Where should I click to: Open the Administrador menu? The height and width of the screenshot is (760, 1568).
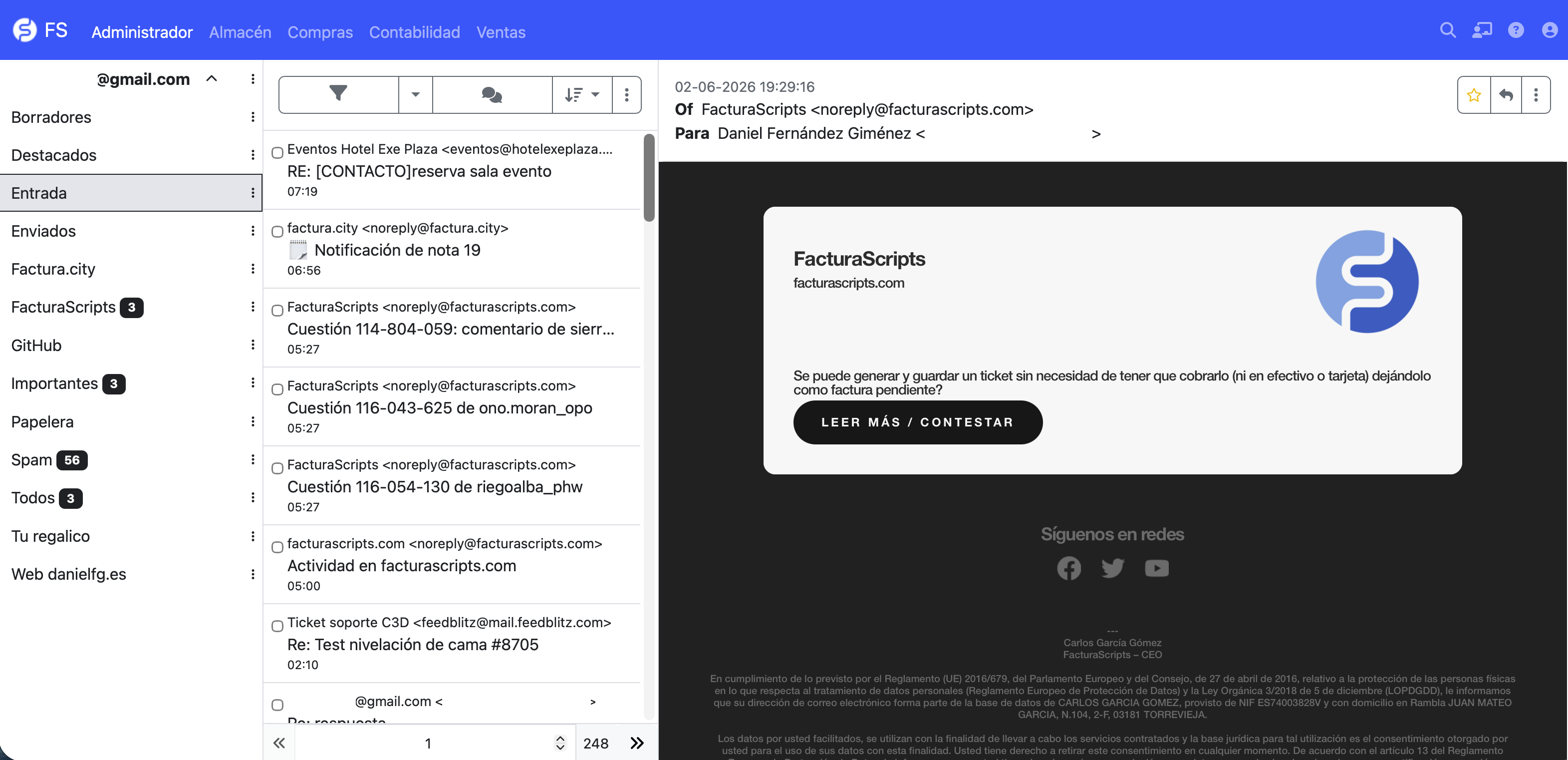tap(142, 31)
